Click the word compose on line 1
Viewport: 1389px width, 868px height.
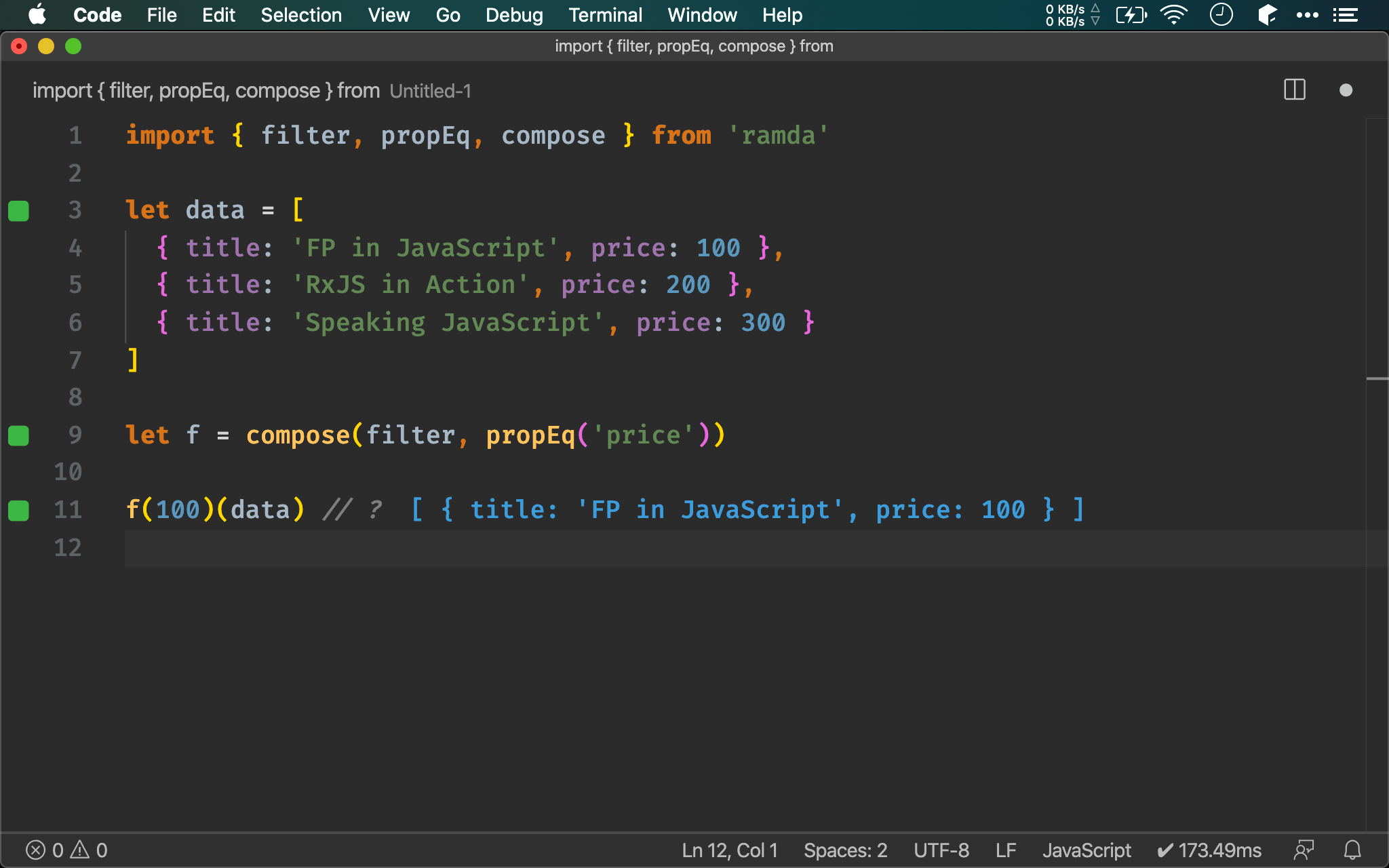point(553,136)
